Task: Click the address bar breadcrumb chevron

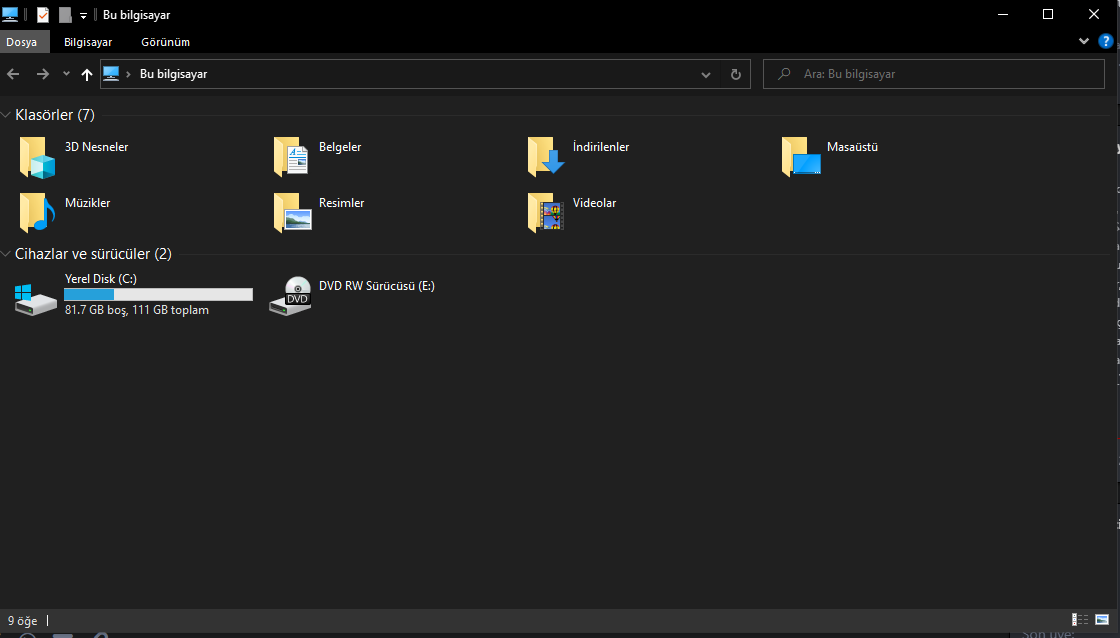Action: coord(129,74)
